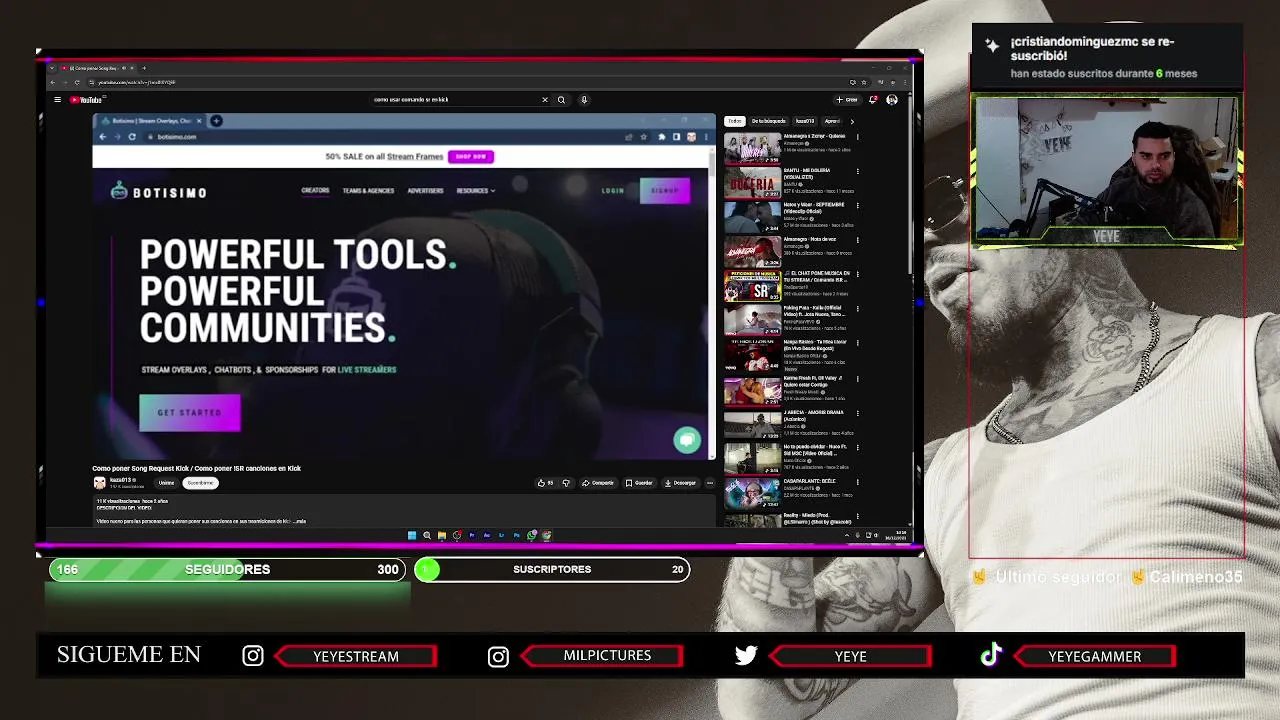Viewport: 1280px width, 720px height.
Task: Click the SIGNUP button on Botisimo
Action: tap(665, 190)
